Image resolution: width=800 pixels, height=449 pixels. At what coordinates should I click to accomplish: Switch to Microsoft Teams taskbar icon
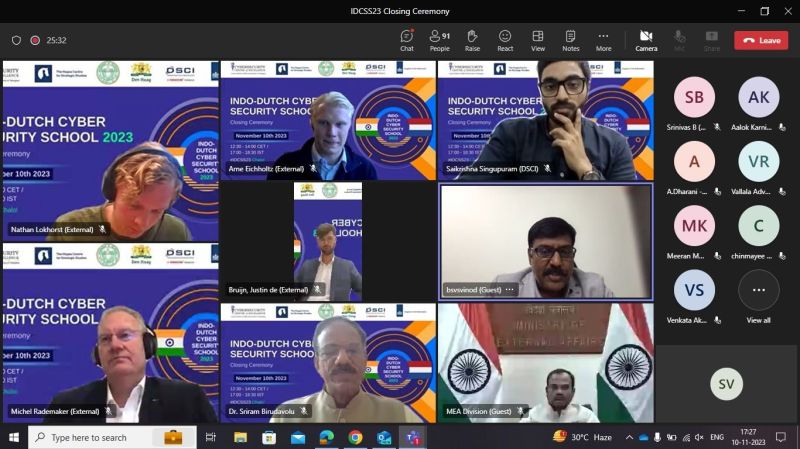point(413,437)
